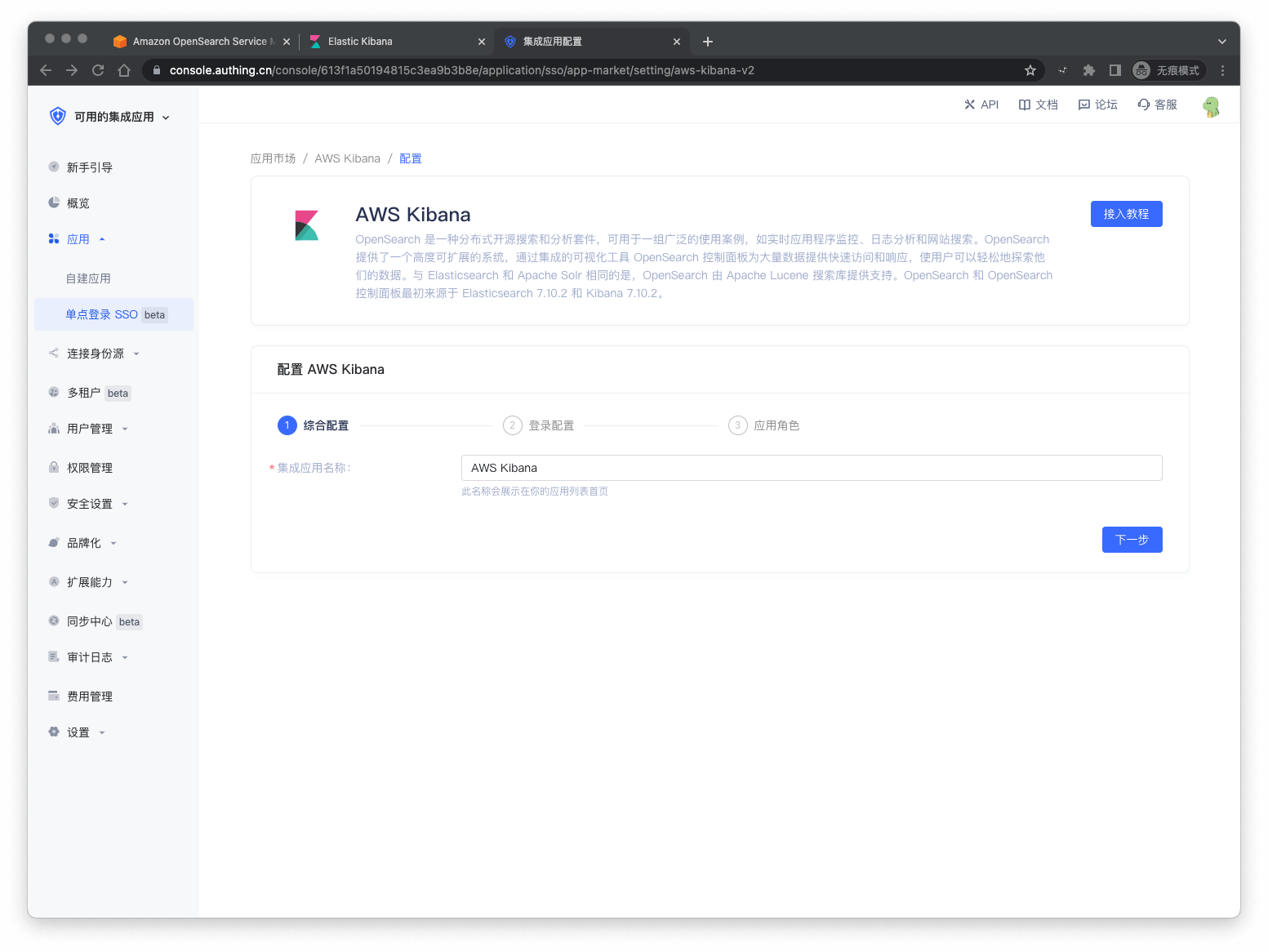This screenshot has width=1268, height=952.
Task: Open 论坛 forum in top bar
Action: click(x=1097, y=105)
